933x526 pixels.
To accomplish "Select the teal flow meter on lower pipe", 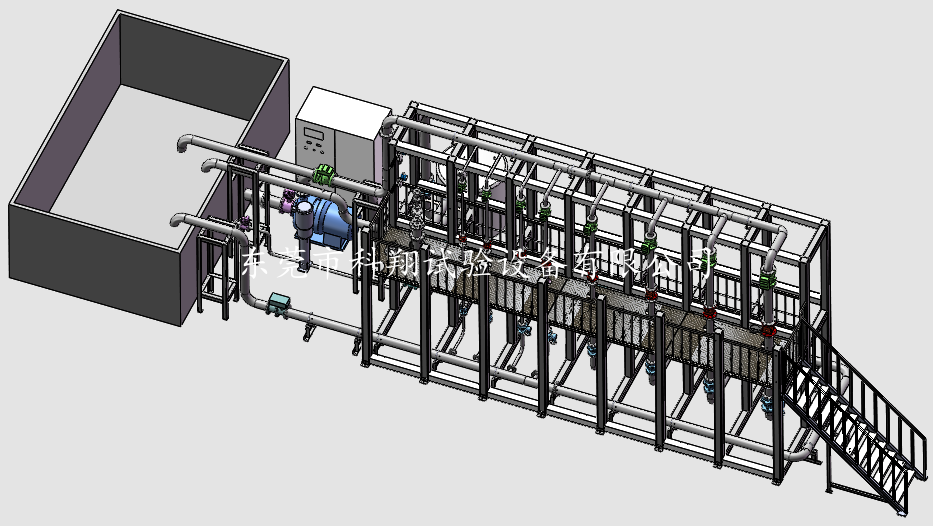I will pos(279,302).
